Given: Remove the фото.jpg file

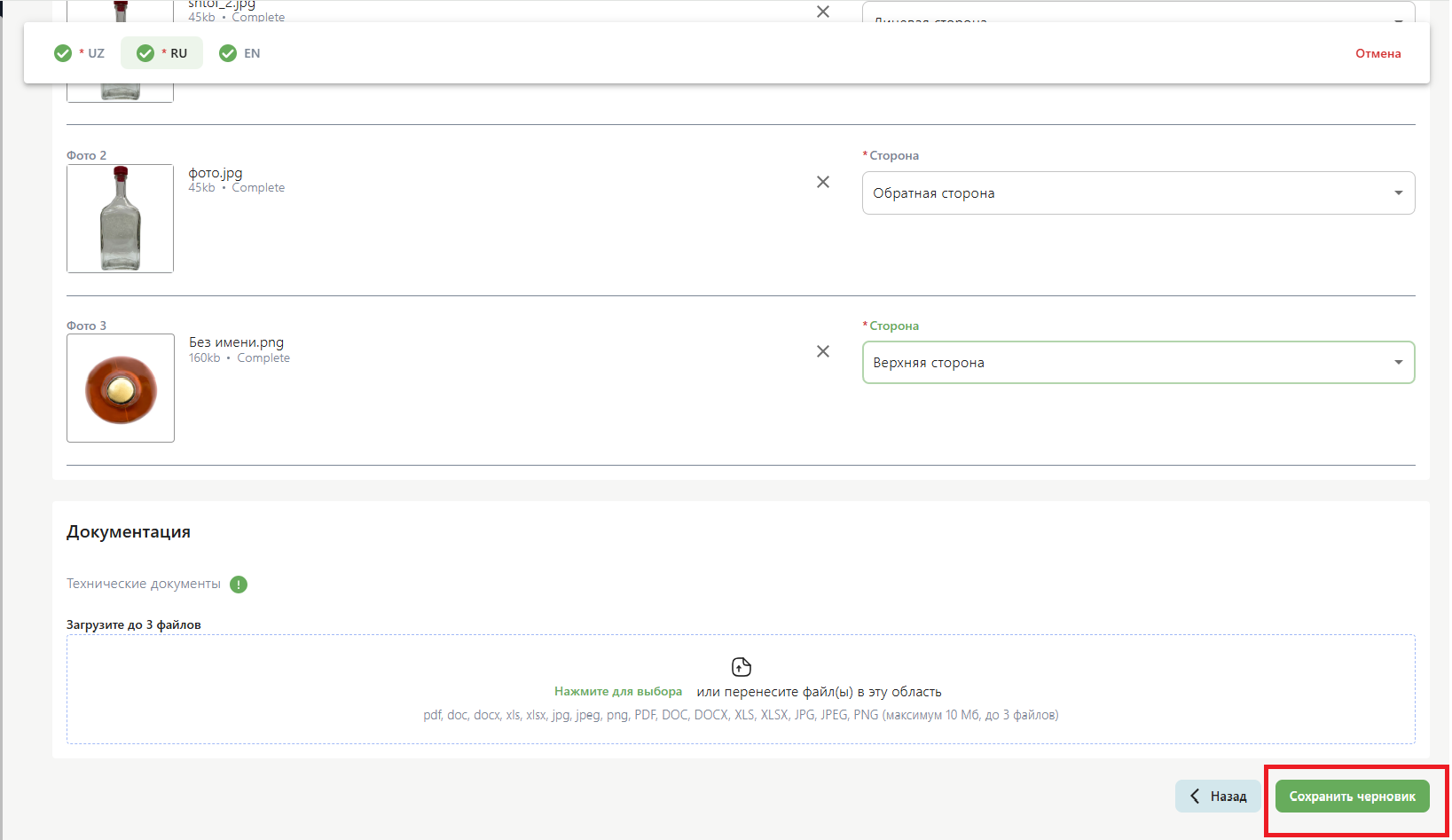Looking at the screenshot, I should 823,182.
